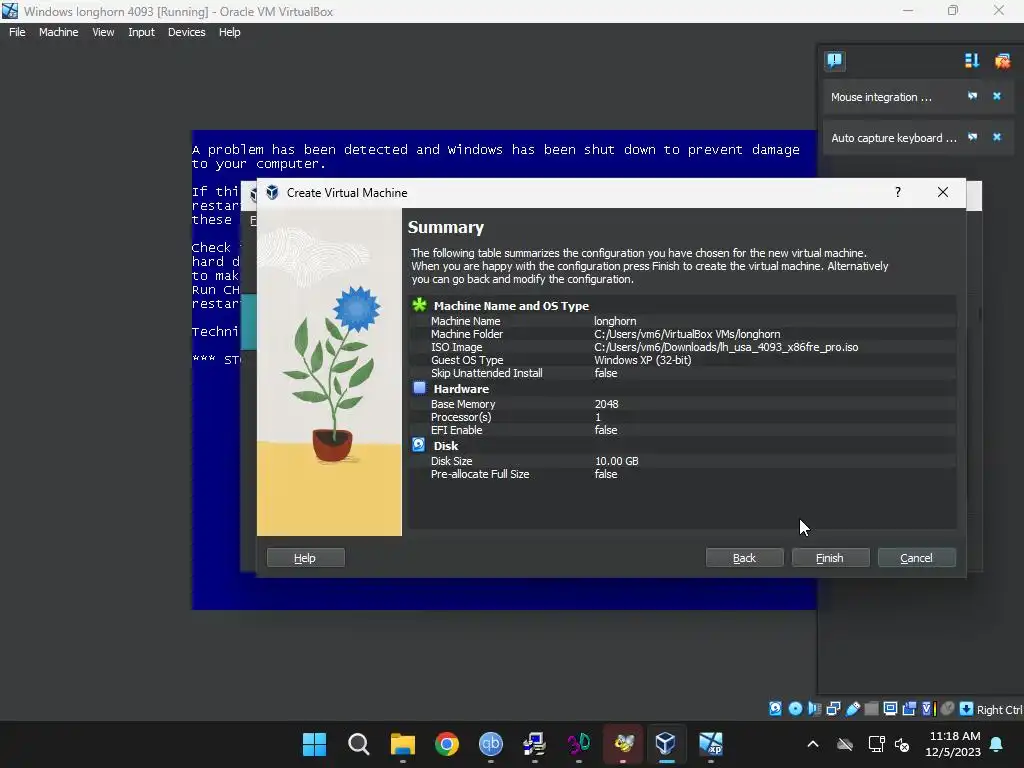Screen dimensions: 1024x768
Task: Select the Skip Unattended Install row
Action: pos(683,373)
